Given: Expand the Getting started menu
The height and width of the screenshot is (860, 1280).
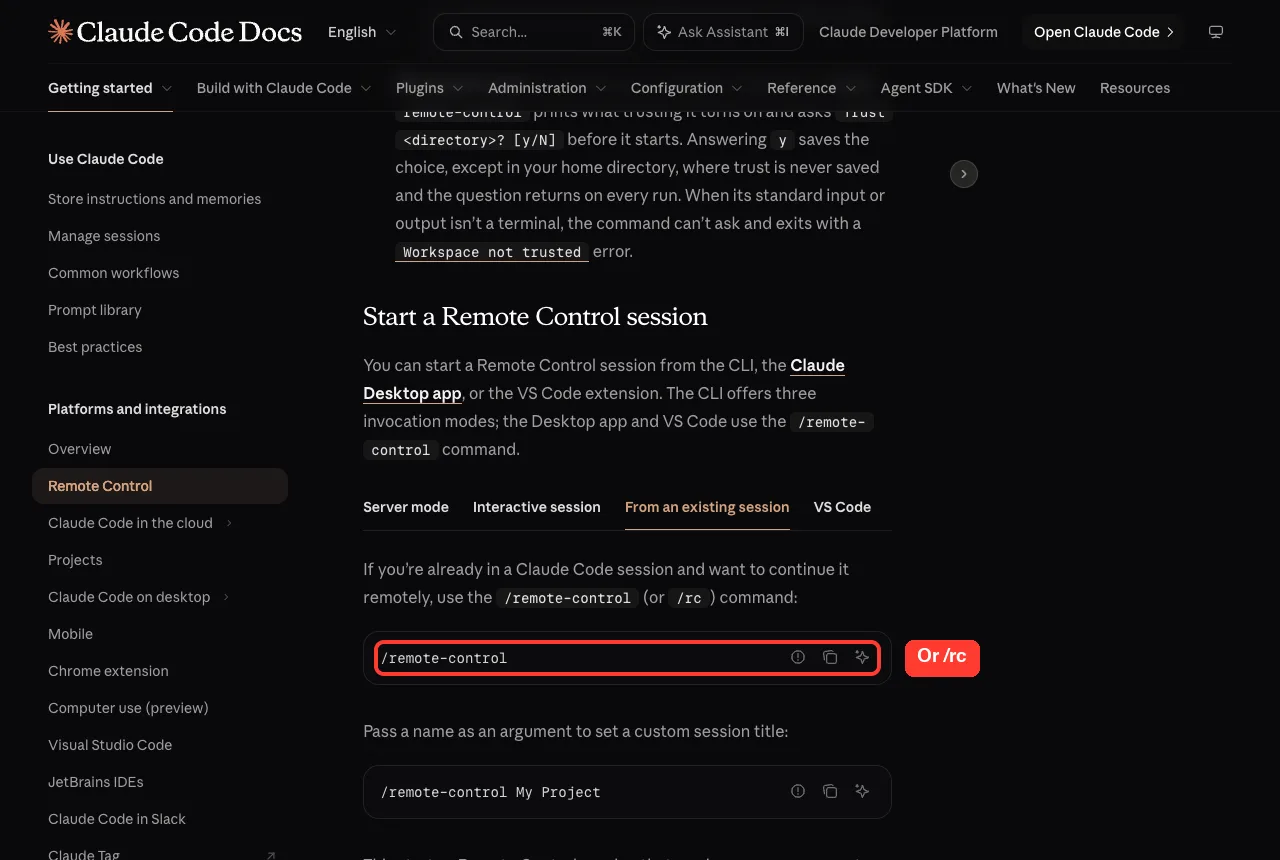Looking at the screenshot, I should 110,88.
